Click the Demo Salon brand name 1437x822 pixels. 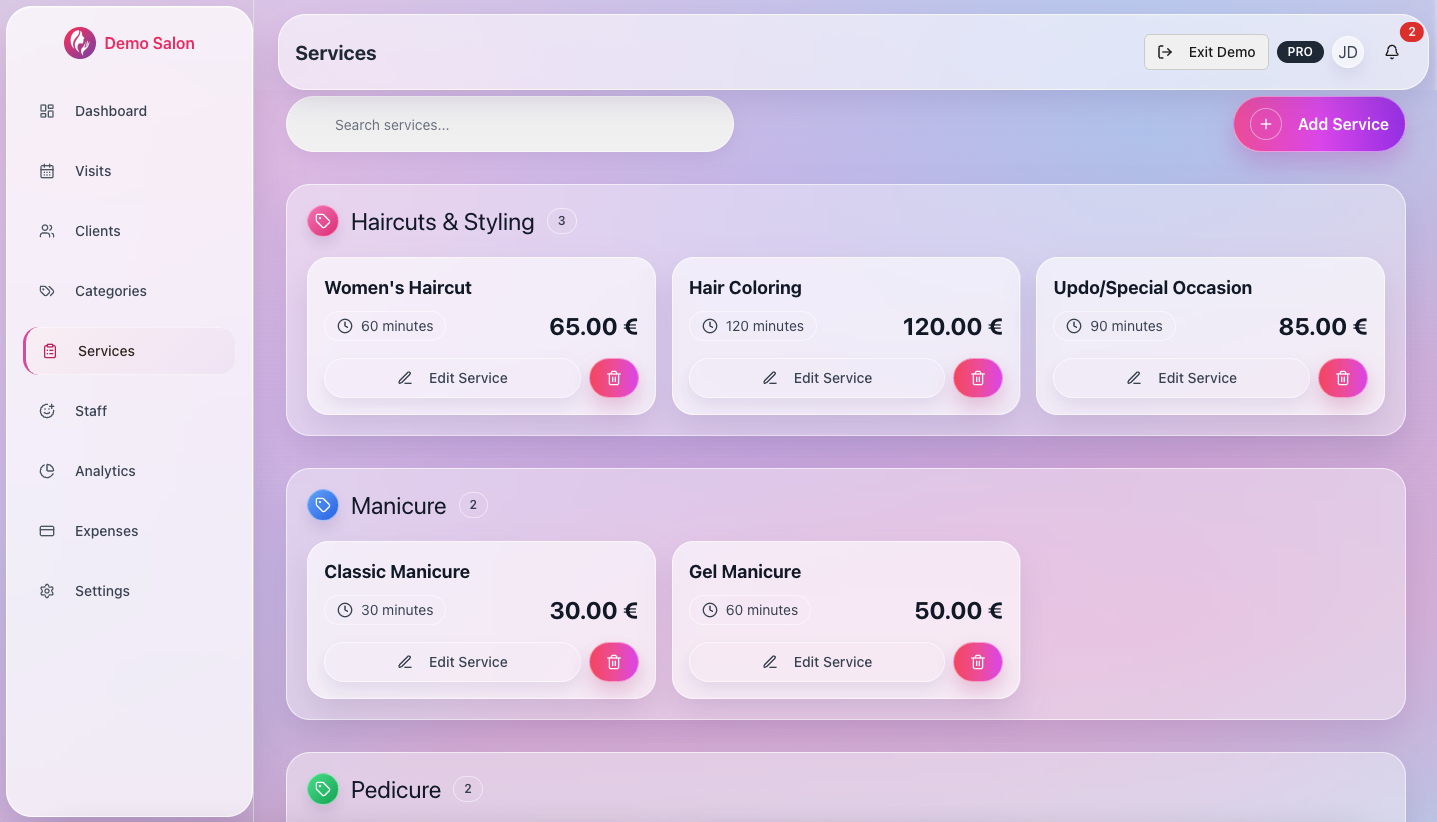tap(150, 43)
